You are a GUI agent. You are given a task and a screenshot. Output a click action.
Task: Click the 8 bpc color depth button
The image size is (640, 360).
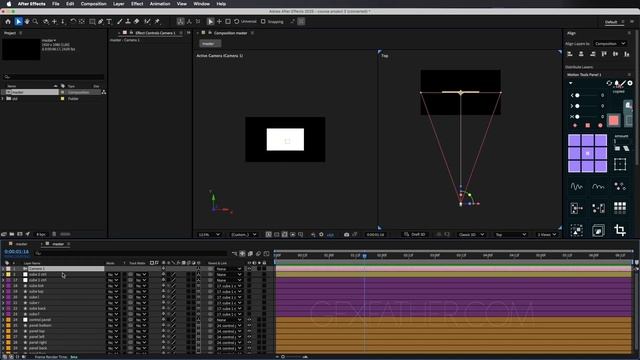click(x=41, y=234)
